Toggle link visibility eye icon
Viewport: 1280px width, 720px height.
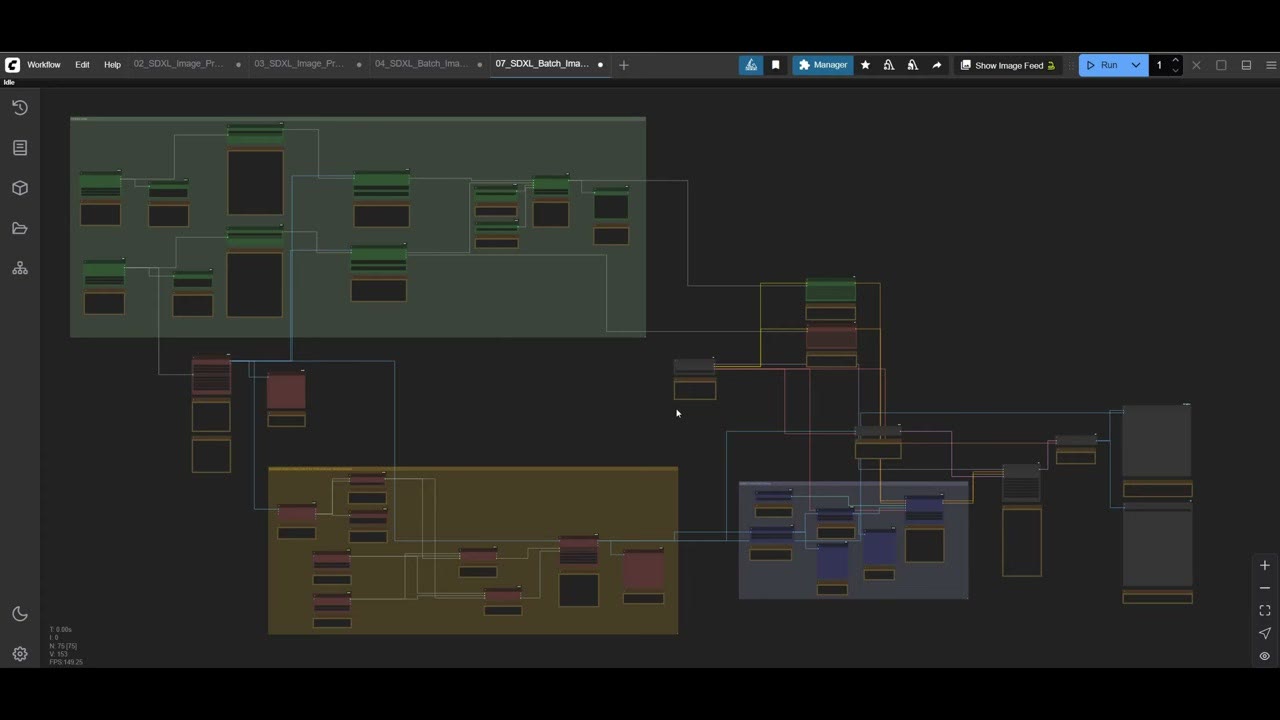pyautogui.click(x=1265, y=656)
